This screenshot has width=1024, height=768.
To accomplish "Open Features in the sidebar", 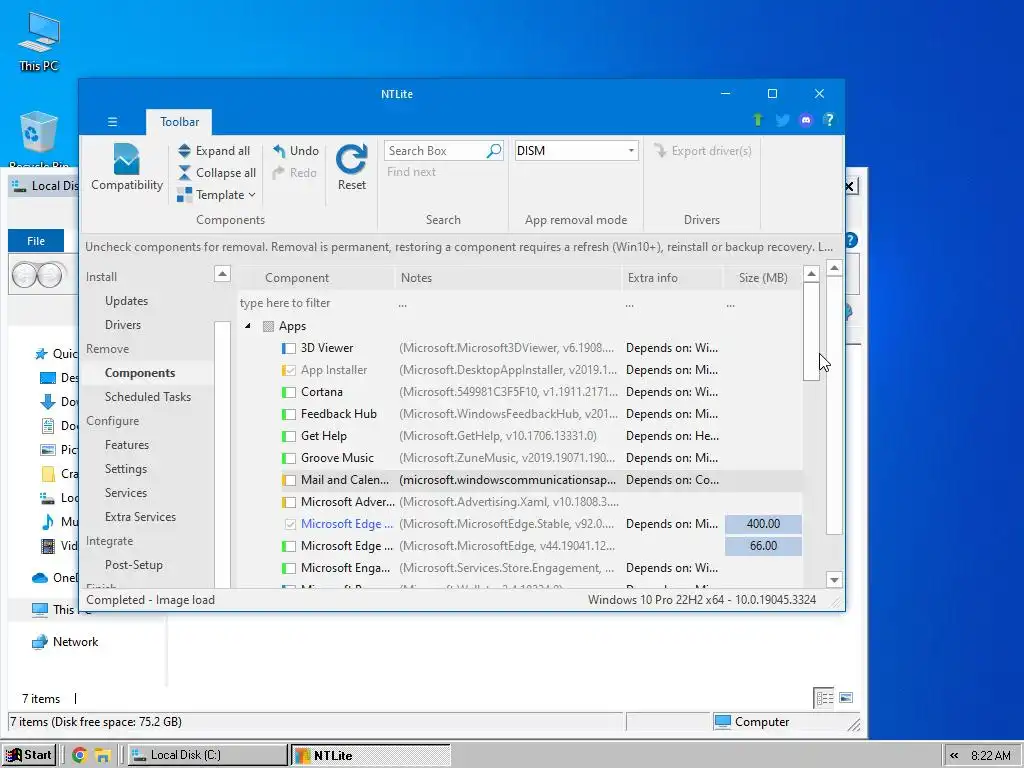I will (x=127, y=445).
